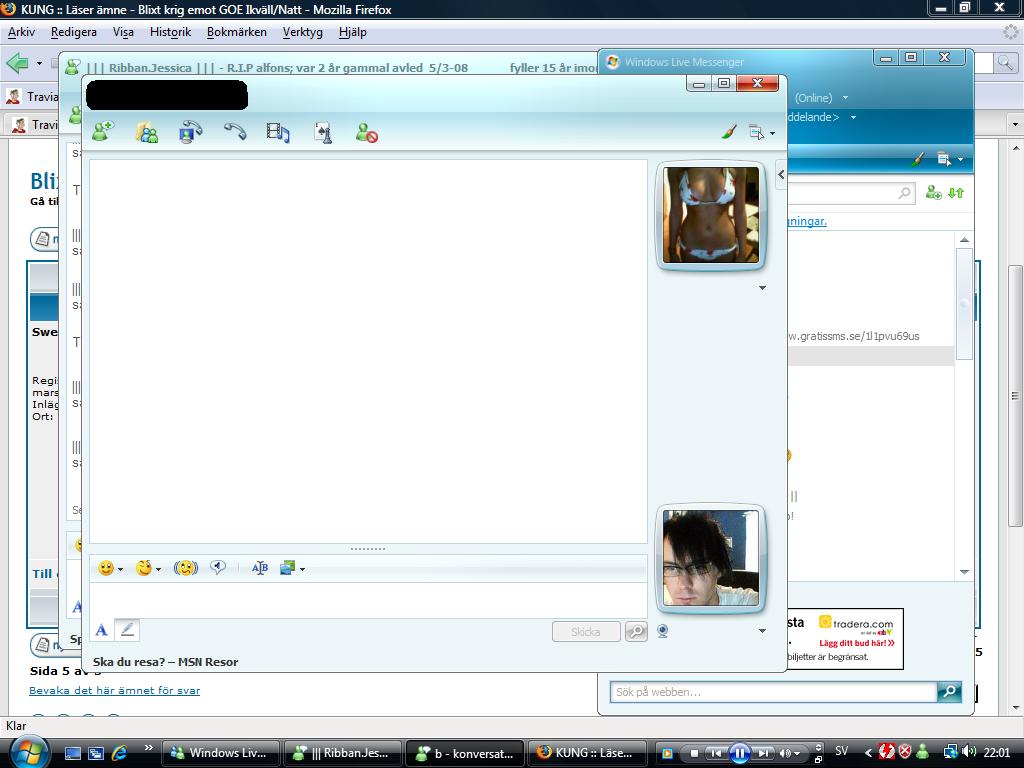Open the smiley emoticon picker
This screenshot has height=768, width=1024.
pos(110,568)
